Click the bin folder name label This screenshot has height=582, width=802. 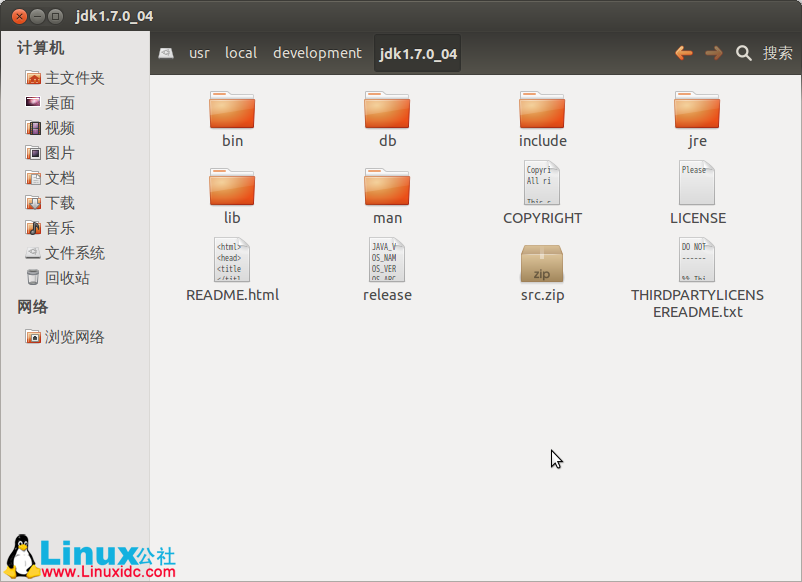click(x=232, y=141)
